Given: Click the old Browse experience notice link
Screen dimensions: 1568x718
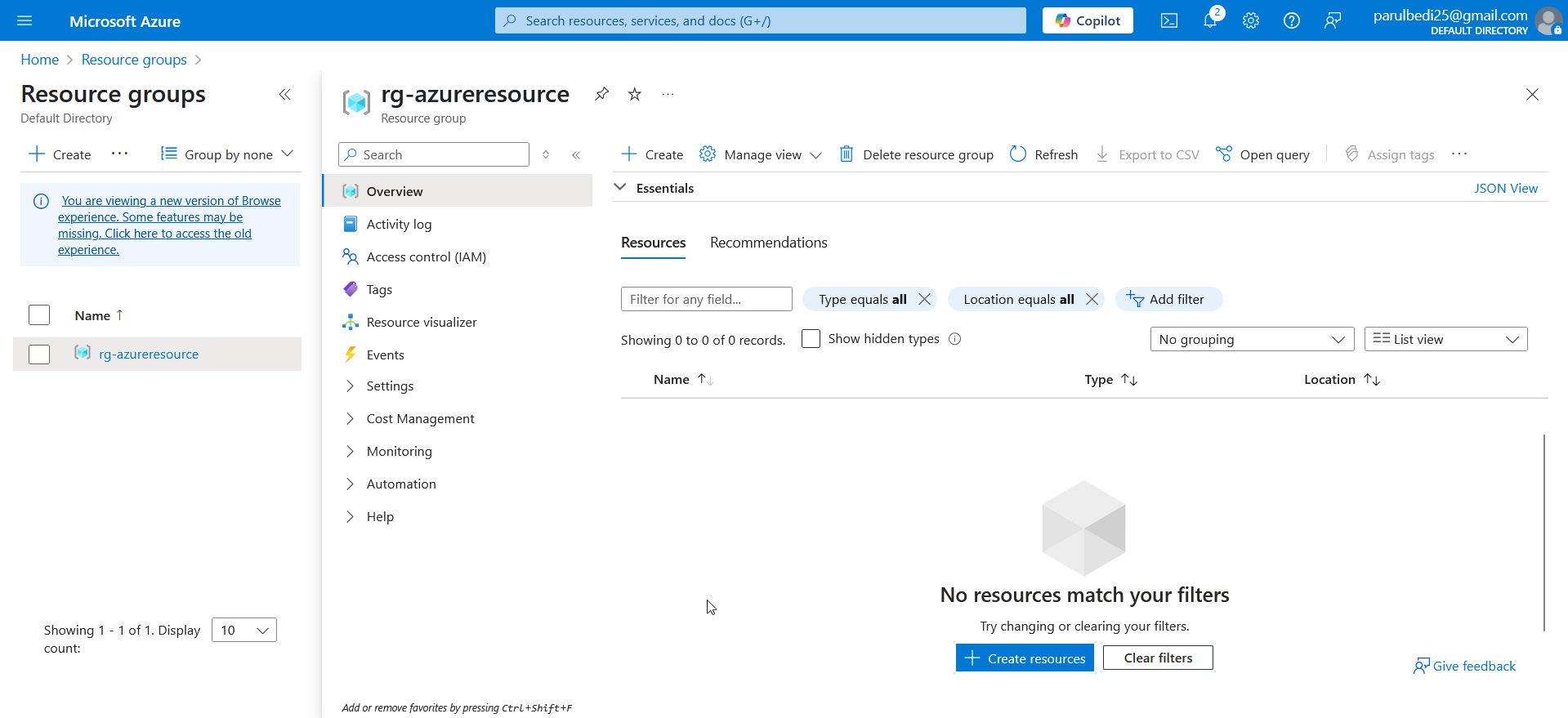Looking at the screenshot, I should pos(169,225).
